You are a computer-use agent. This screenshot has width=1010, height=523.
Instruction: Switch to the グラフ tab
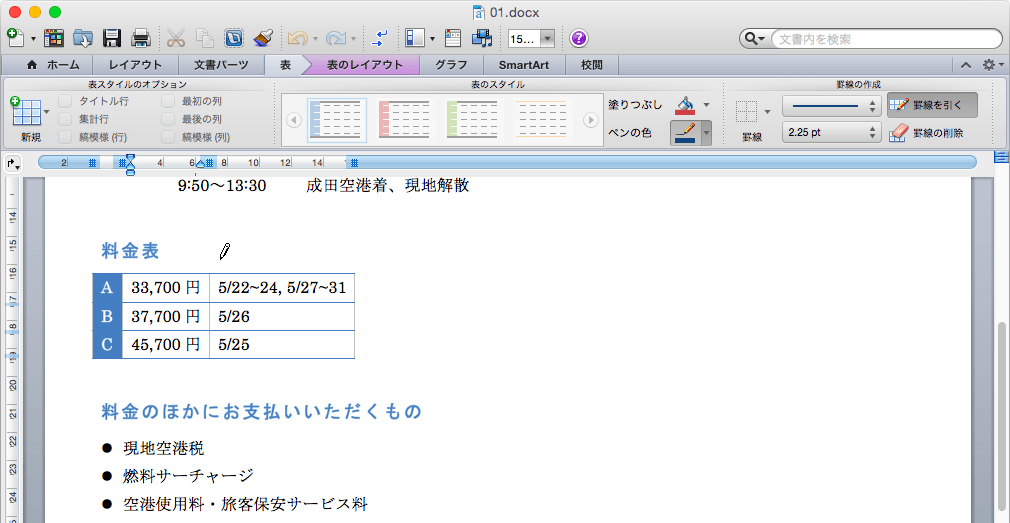click(x=451, y=64)
